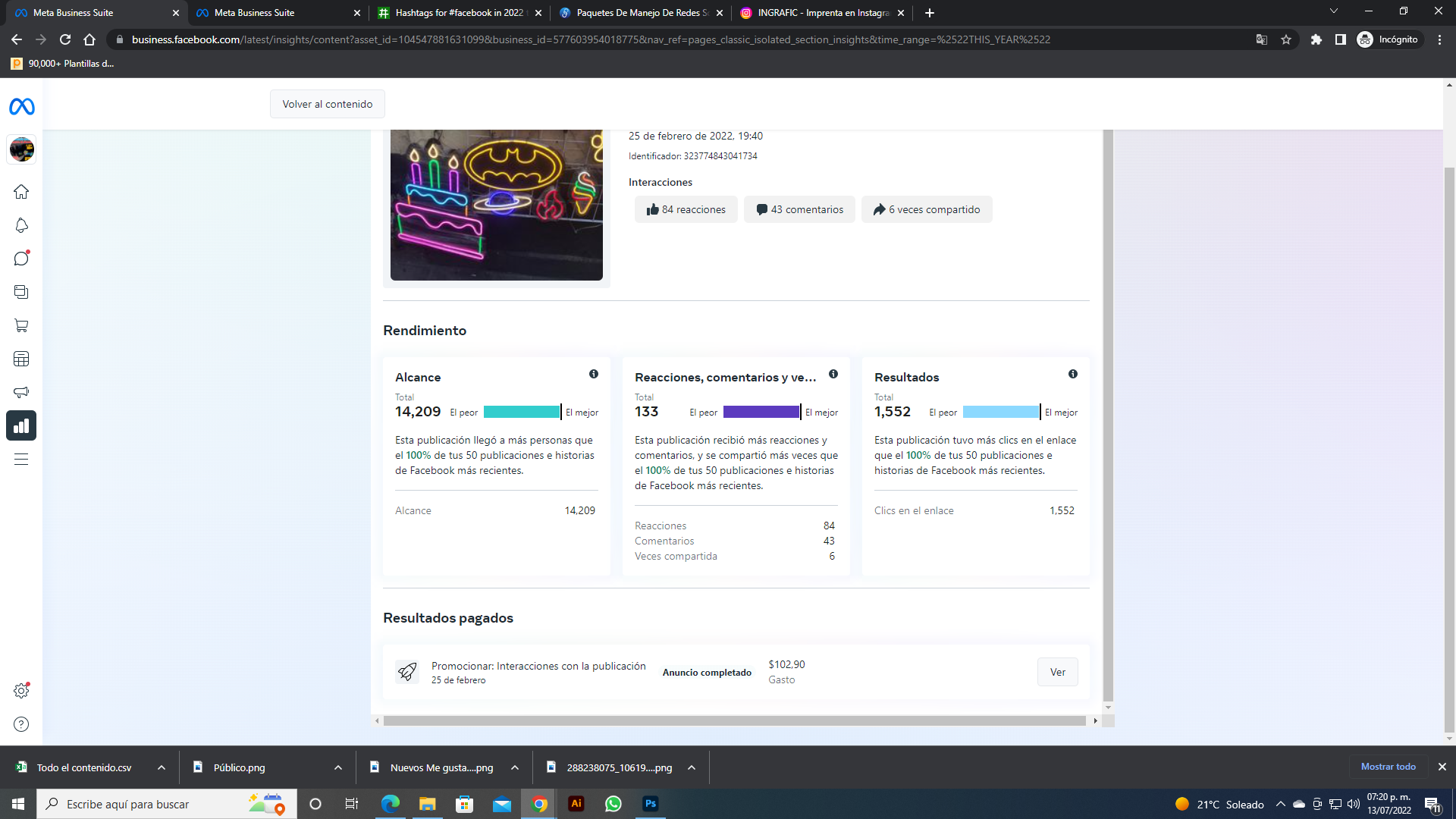Click Volver al contenido button
Screen dimensions: 1456x819
pos(328,104)
